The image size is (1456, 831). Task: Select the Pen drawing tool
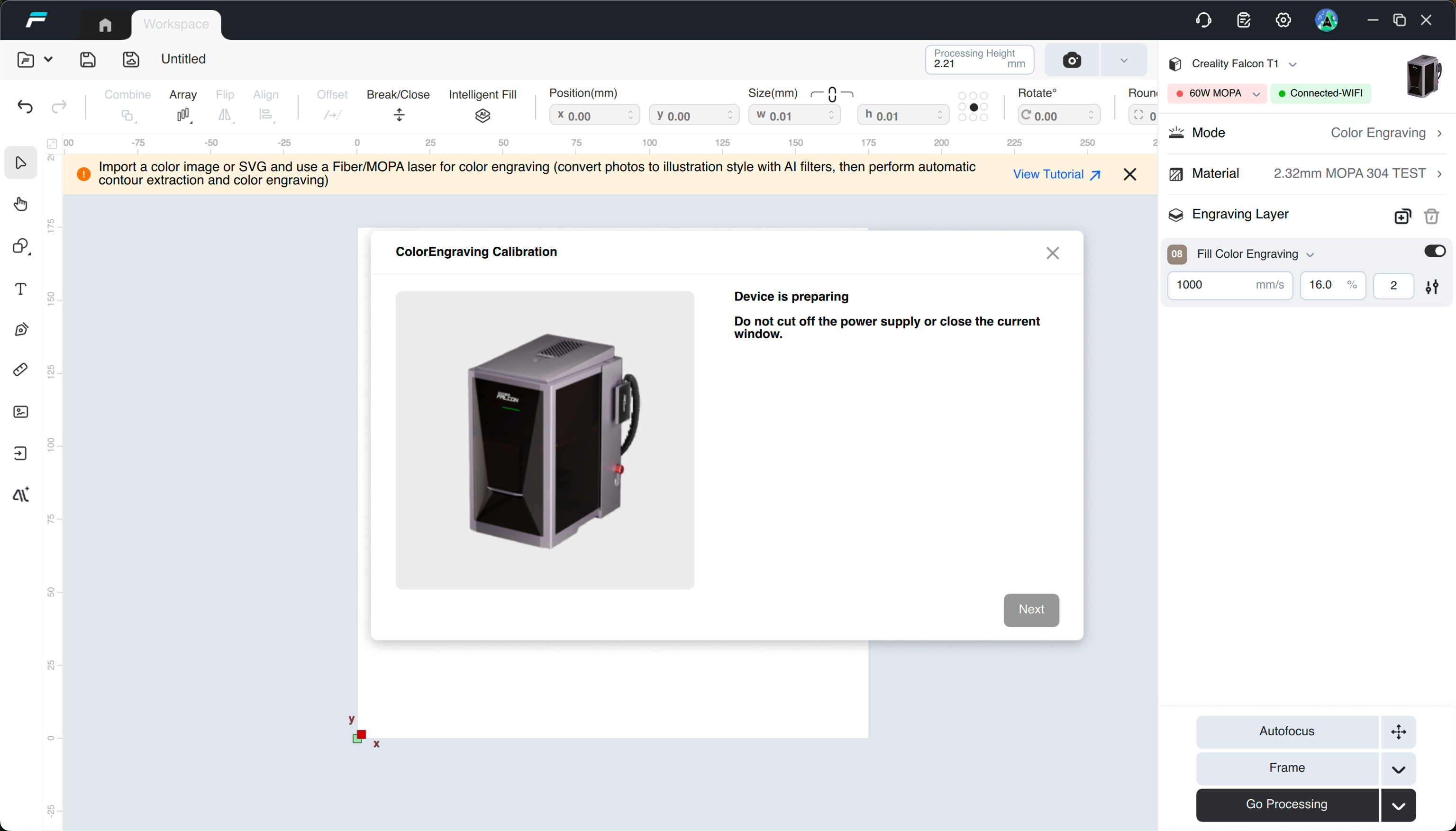coord(21,329)
